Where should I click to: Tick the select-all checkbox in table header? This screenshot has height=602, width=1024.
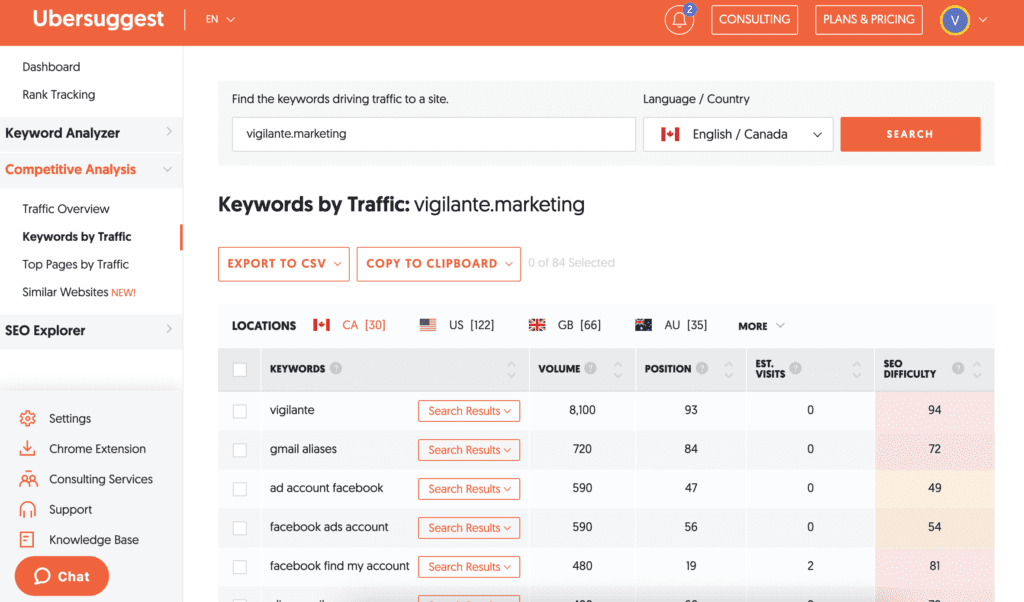click(240, 370)
